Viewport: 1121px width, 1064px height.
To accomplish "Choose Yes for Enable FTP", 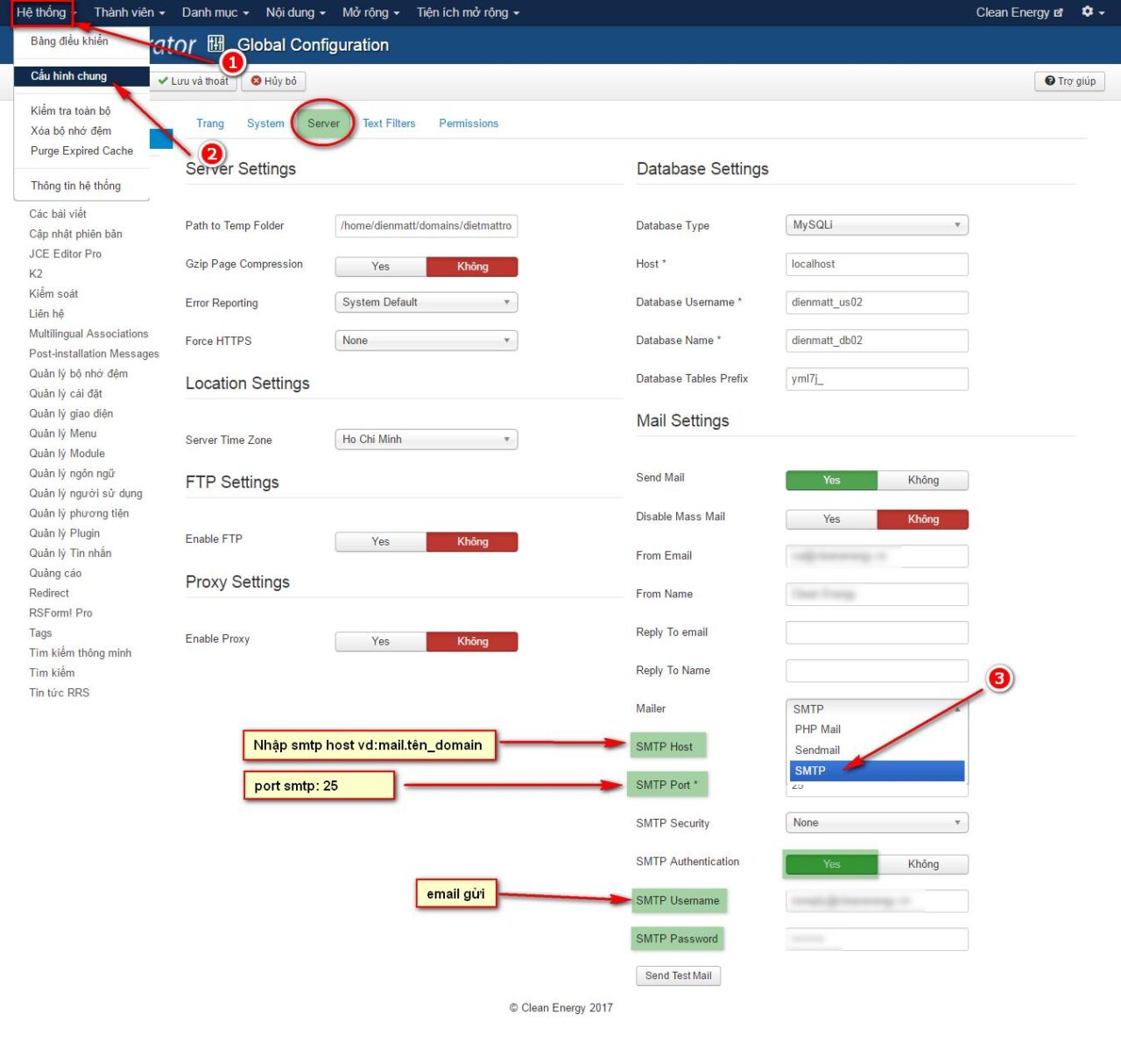I will (x=381, y=542).
